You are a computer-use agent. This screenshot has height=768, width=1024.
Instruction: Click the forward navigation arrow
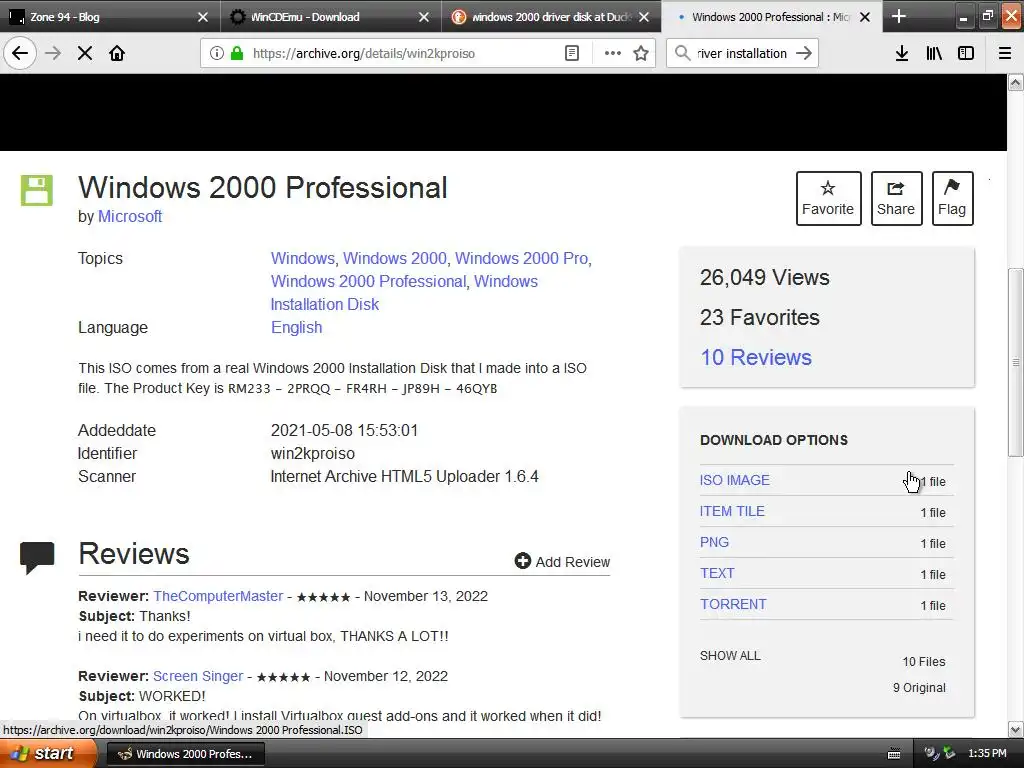pyautogui.click(x=53, y=53)
